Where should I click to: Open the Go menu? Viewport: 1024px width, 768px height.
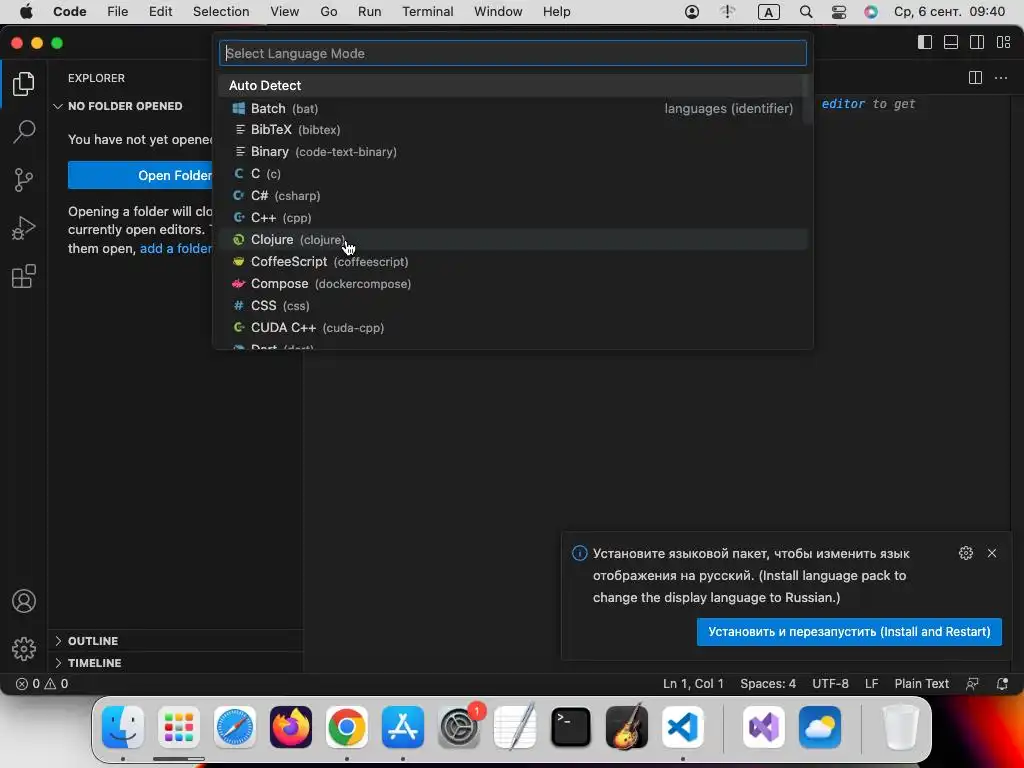tap(328, 12)
